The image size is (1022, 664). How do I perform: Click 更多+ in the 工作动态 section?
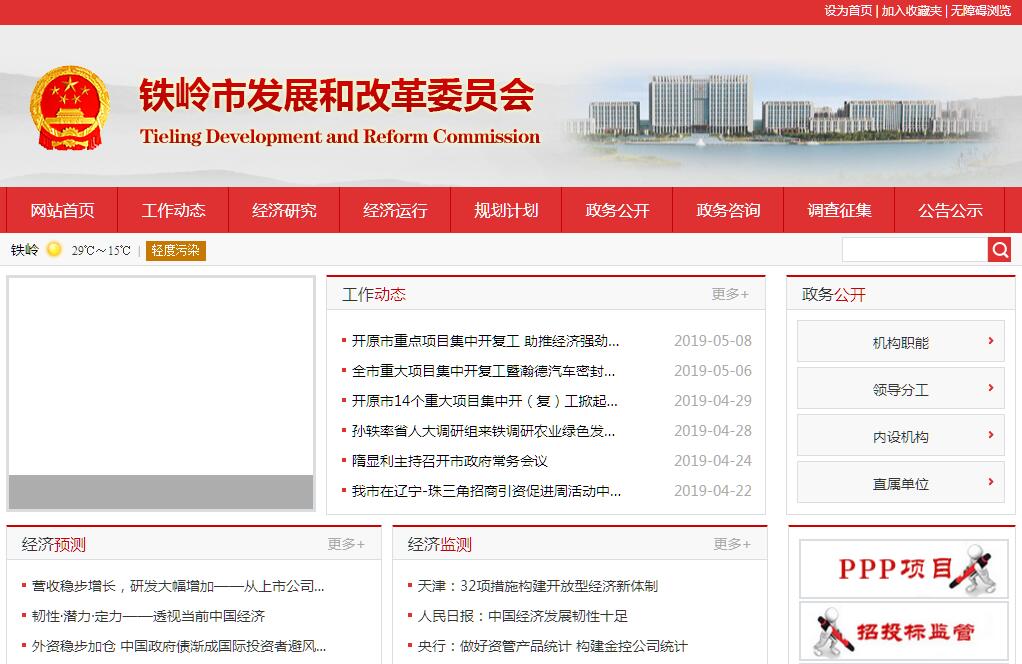pos(730,294)
